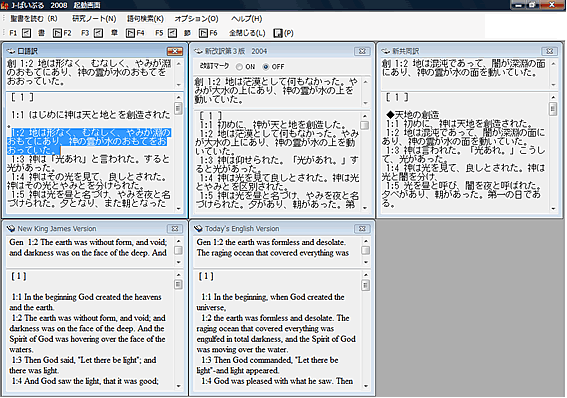Click the 書 book selector label
Viewport: 567px width, 398px height.
(x=42, y=33)
